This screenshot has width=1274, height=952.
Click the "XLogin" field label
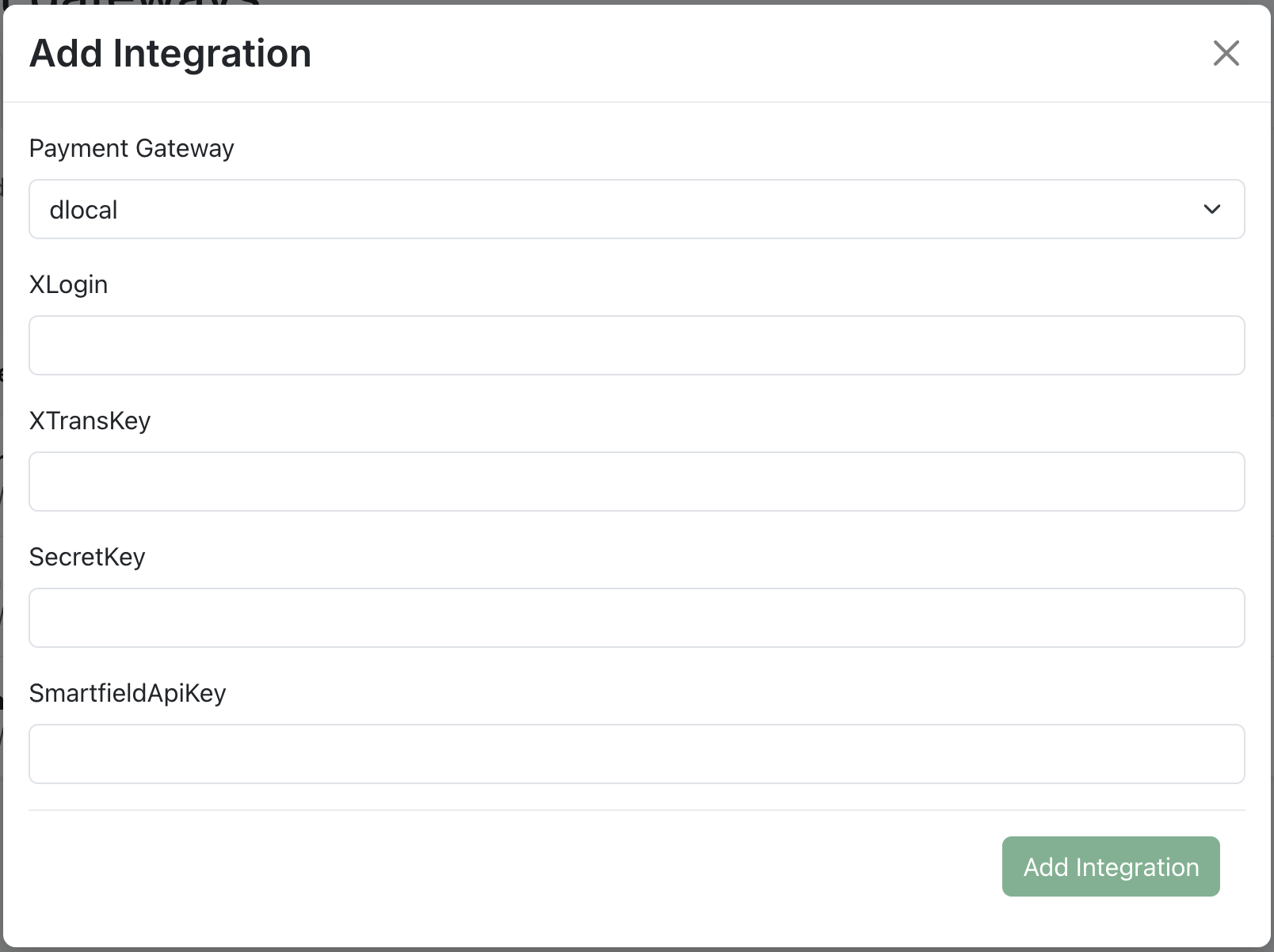[x=68, y=284]
